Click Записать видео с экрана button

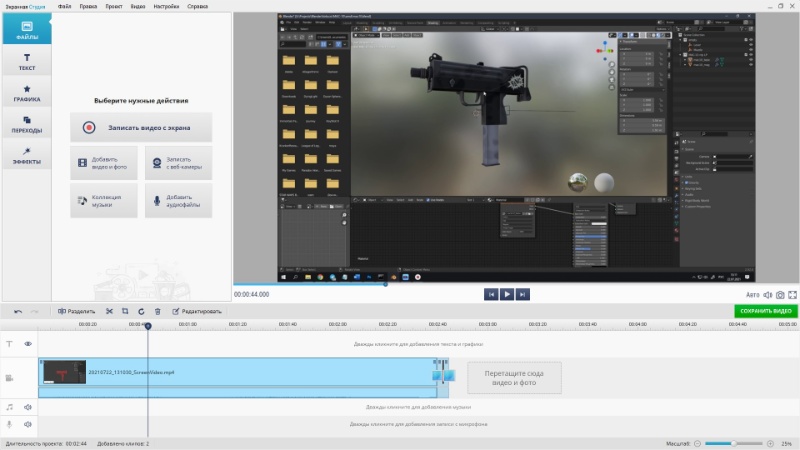141,128
